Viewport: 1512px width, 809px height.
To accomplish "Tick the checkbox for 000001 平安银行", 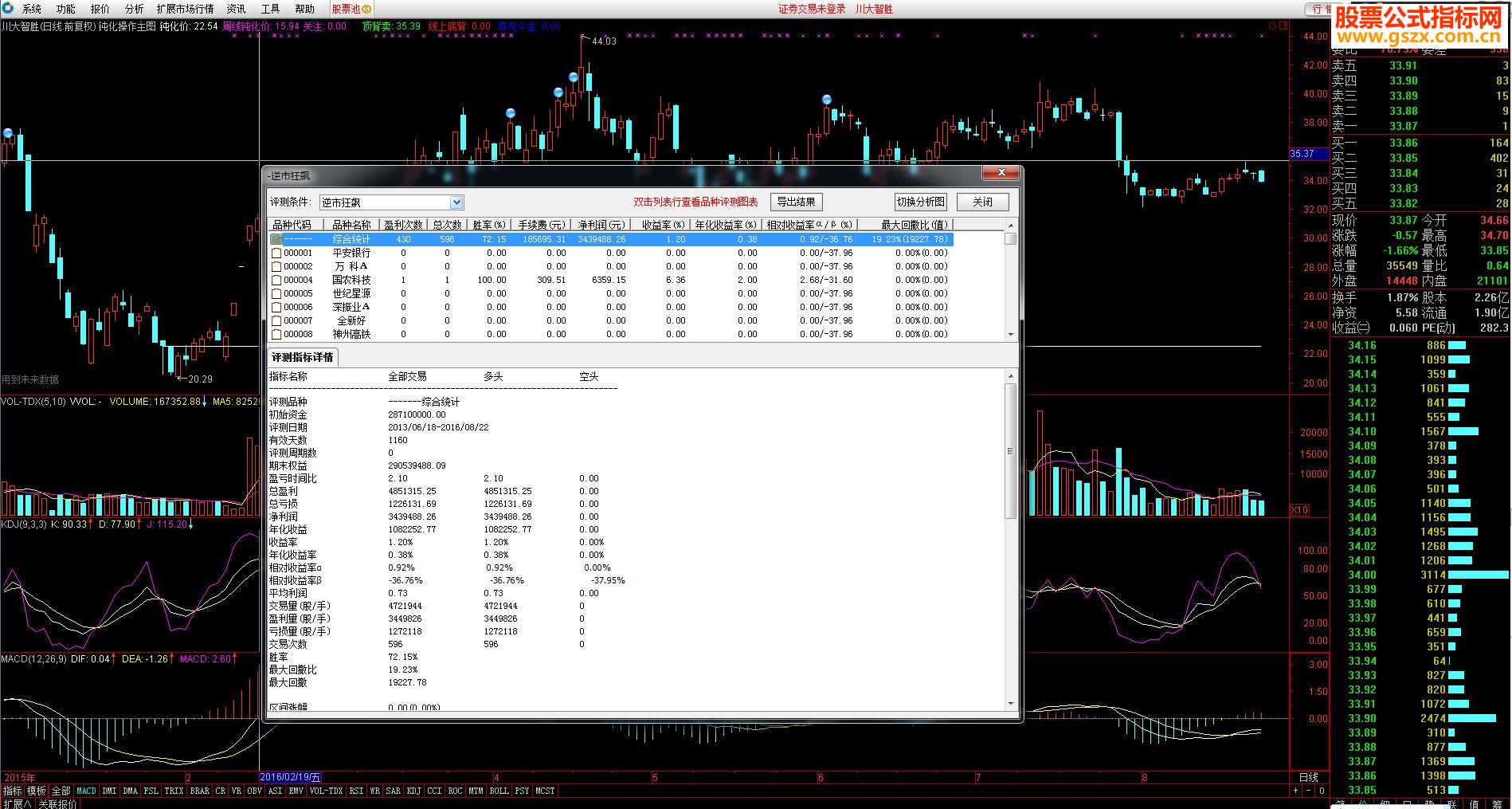I will coord(276,253).
